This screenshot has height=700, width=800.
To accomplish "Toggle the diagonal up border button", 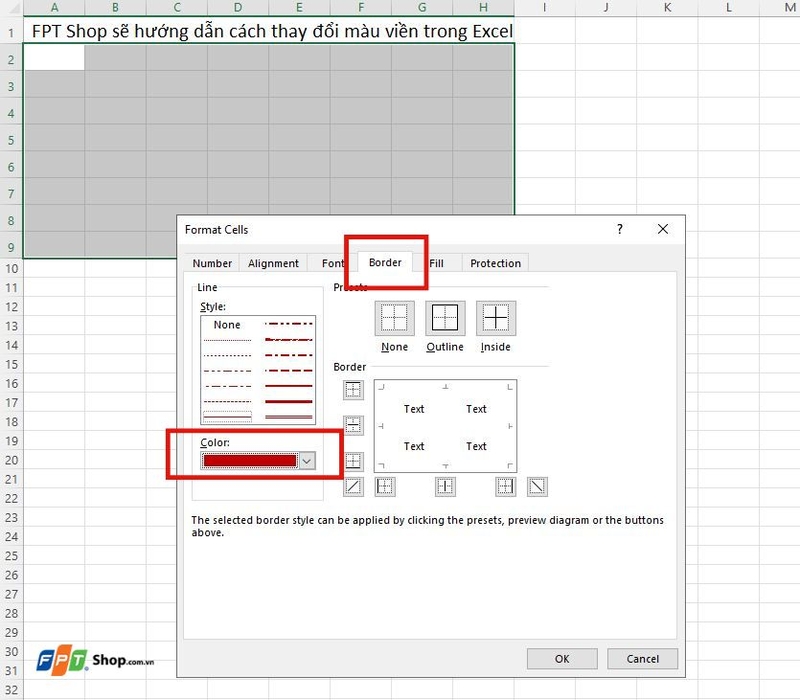I will click(352, 488).
